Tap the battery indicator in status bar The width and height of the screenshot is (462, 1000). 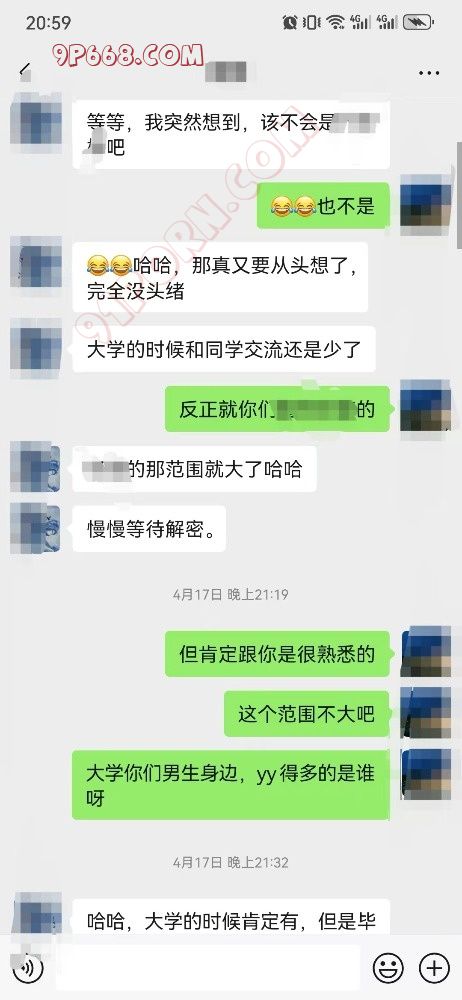pyautogui.click(x=419, y=23)
